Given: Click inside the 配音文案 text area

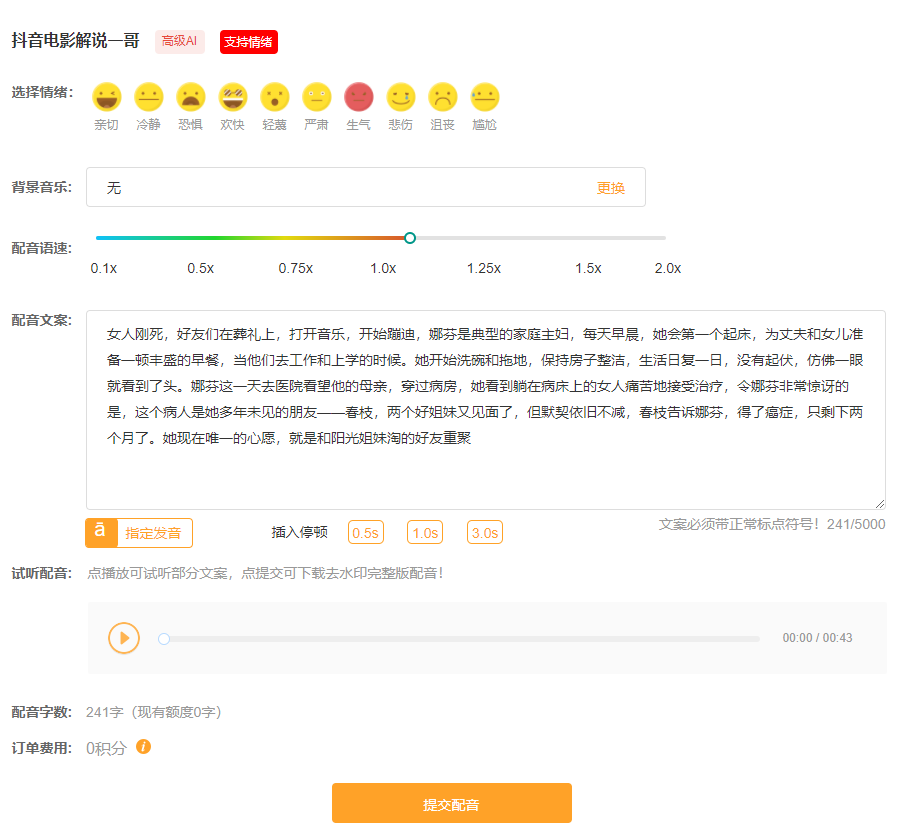Looking at the screenshot, I should pyautogui.click(x=486, y=410).
